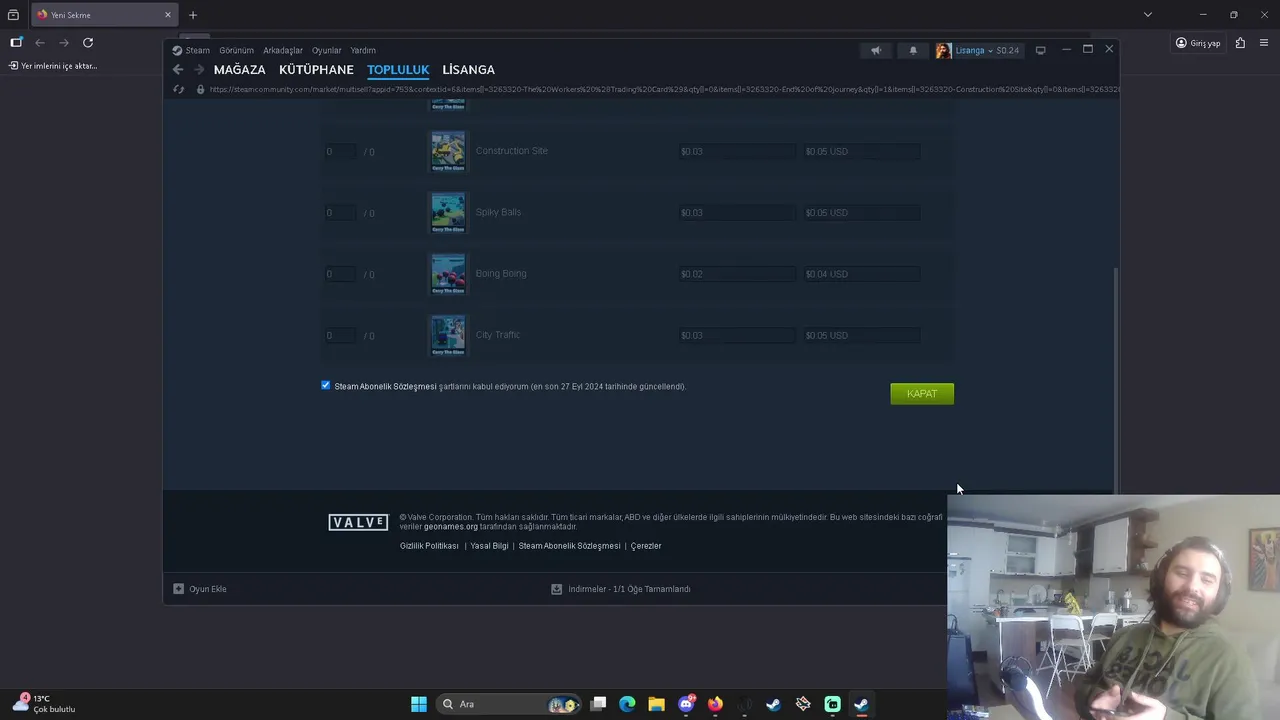Screen dimensions: 1280x720
Task: Open Gizlilik Politikası link
Action: 429,546
